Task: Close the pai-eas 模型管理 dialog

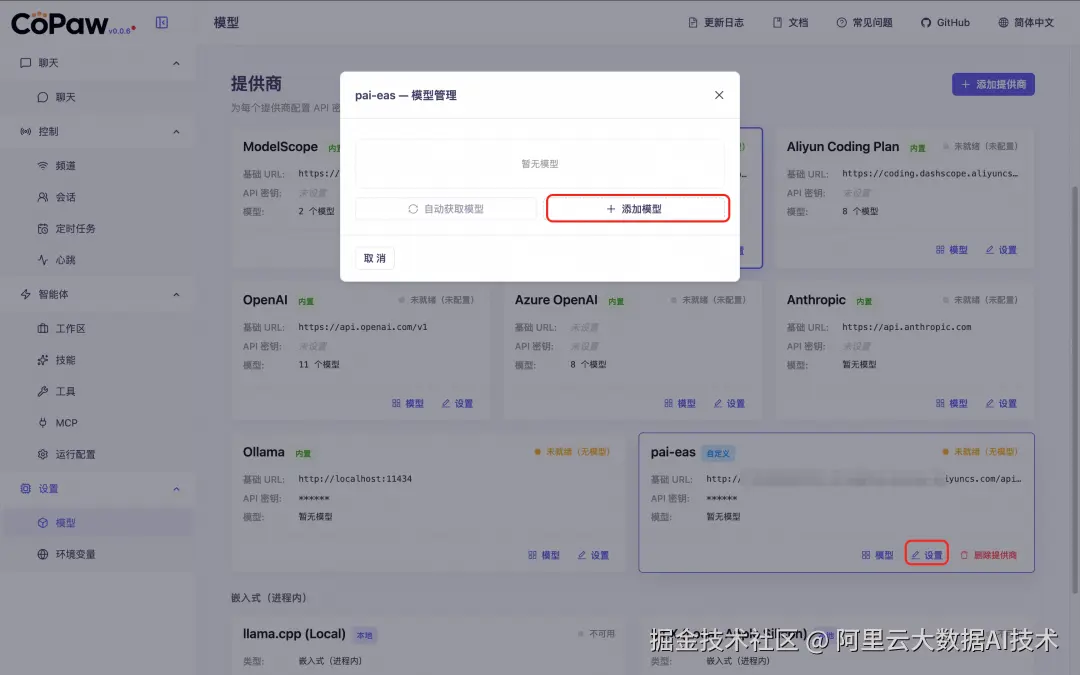Action: coord(719,95)
